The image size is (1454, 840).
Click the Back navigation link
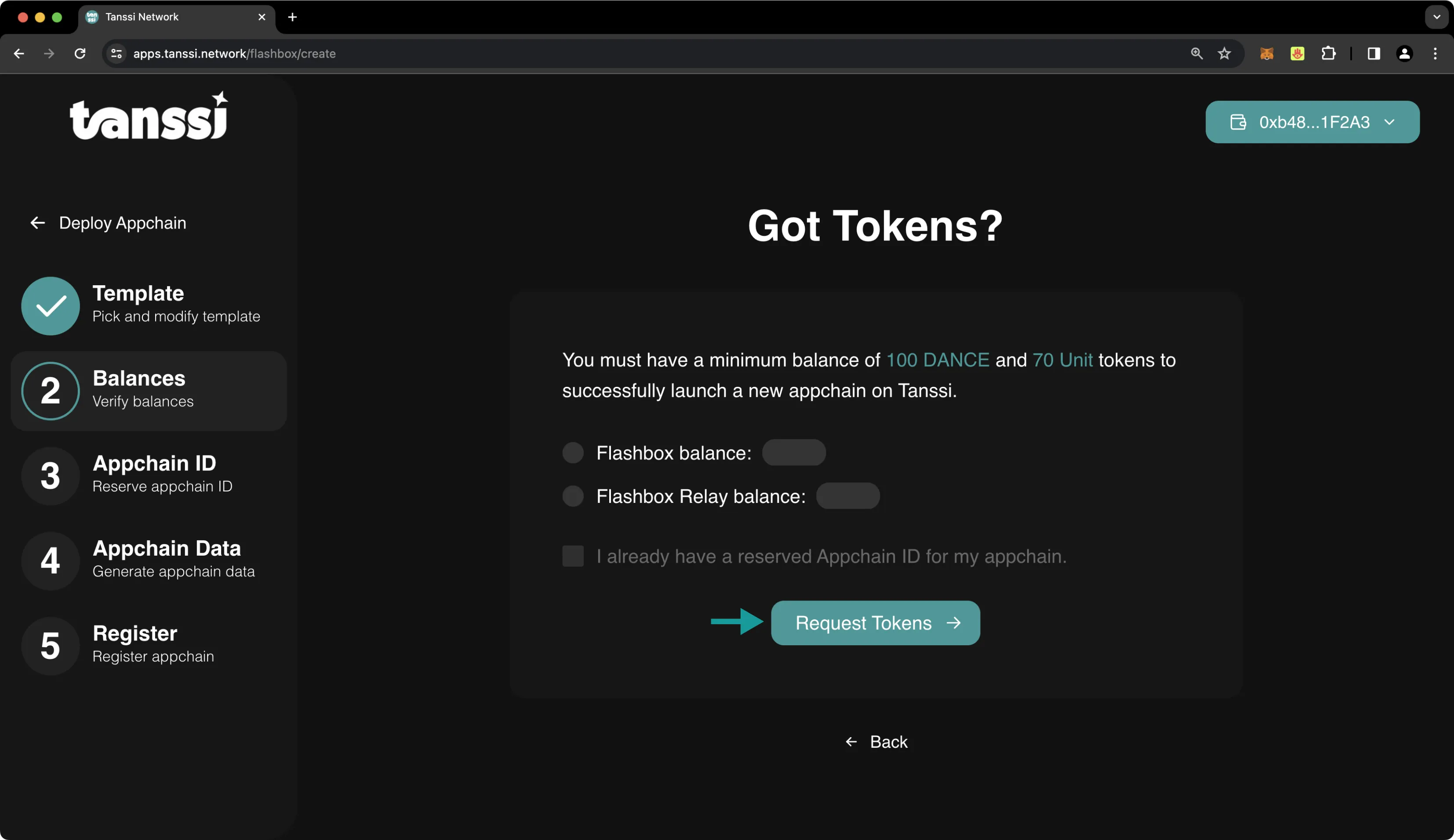point(875,742)
